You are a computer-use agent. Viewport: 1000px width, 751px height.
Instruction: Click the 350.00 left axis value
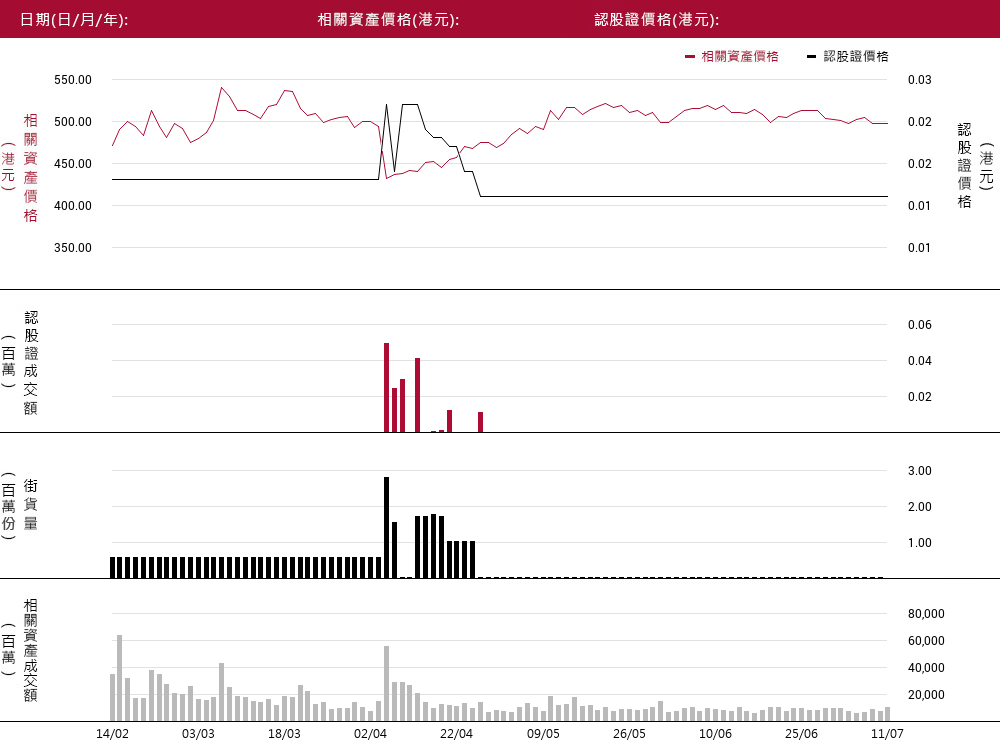[73, 247]
